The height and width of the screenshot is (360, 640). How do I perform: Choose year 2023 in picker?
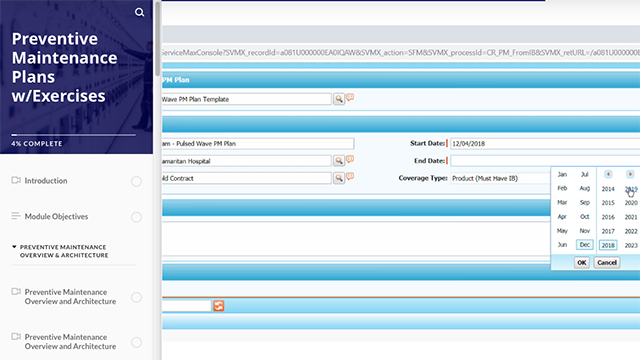point(631,245)
